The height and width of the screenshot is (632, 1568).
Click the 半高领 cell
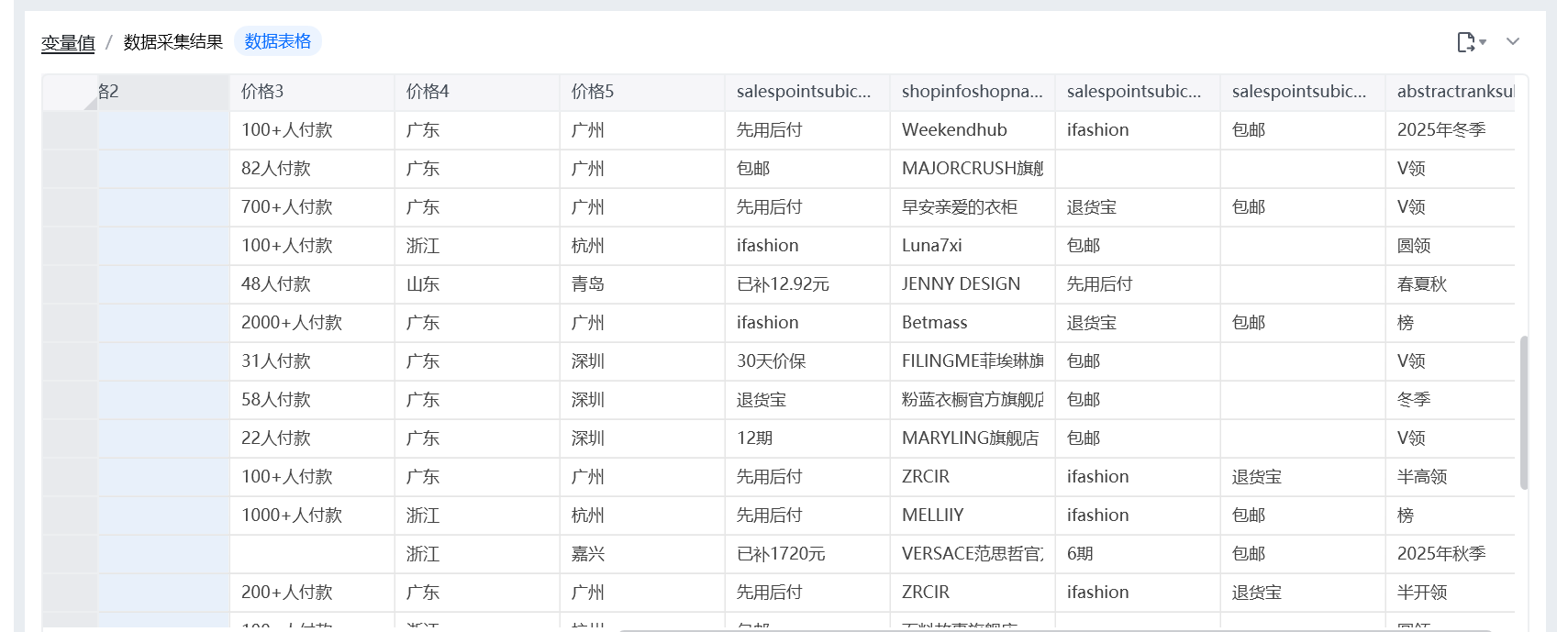pos(1451,477)
